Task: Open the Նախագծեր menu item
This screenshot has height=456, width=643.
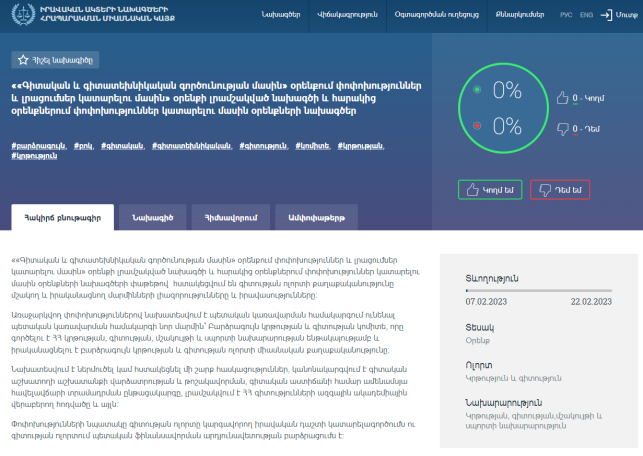Action: 281,15
